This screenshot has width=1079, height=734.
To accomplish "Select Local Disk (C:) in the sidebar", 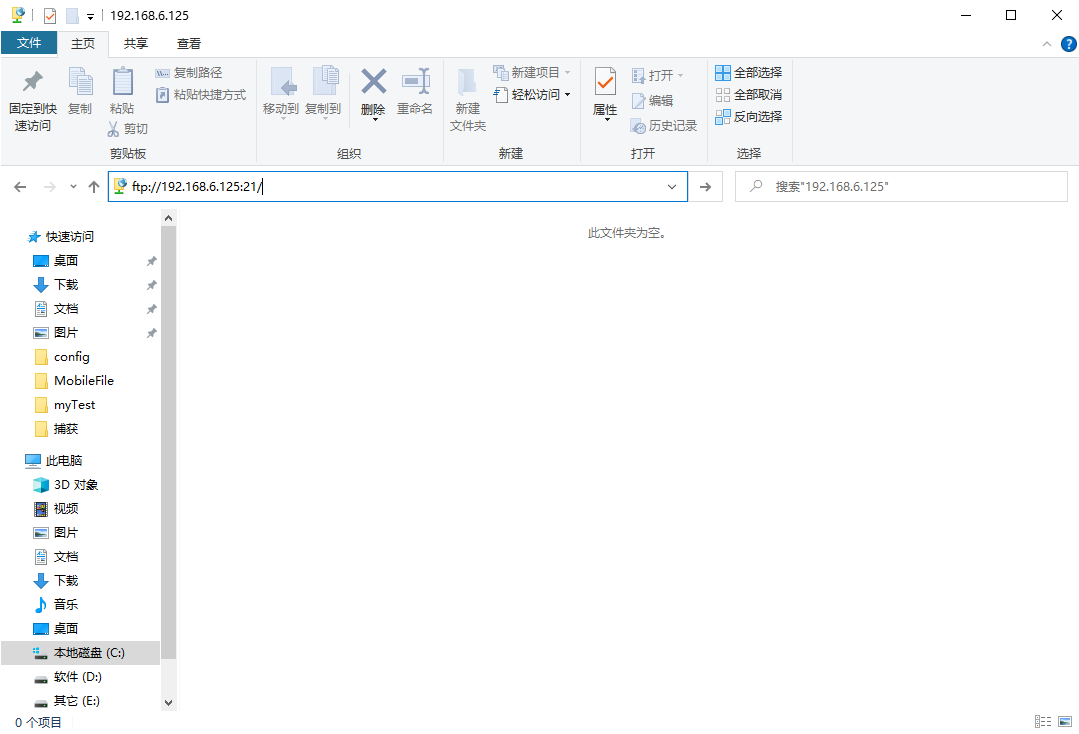I will [80, 653].
